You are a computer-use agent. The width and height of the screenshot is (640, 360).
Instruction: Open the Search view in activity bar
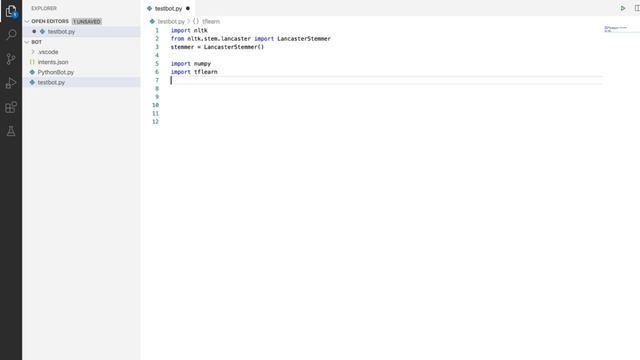11,35
